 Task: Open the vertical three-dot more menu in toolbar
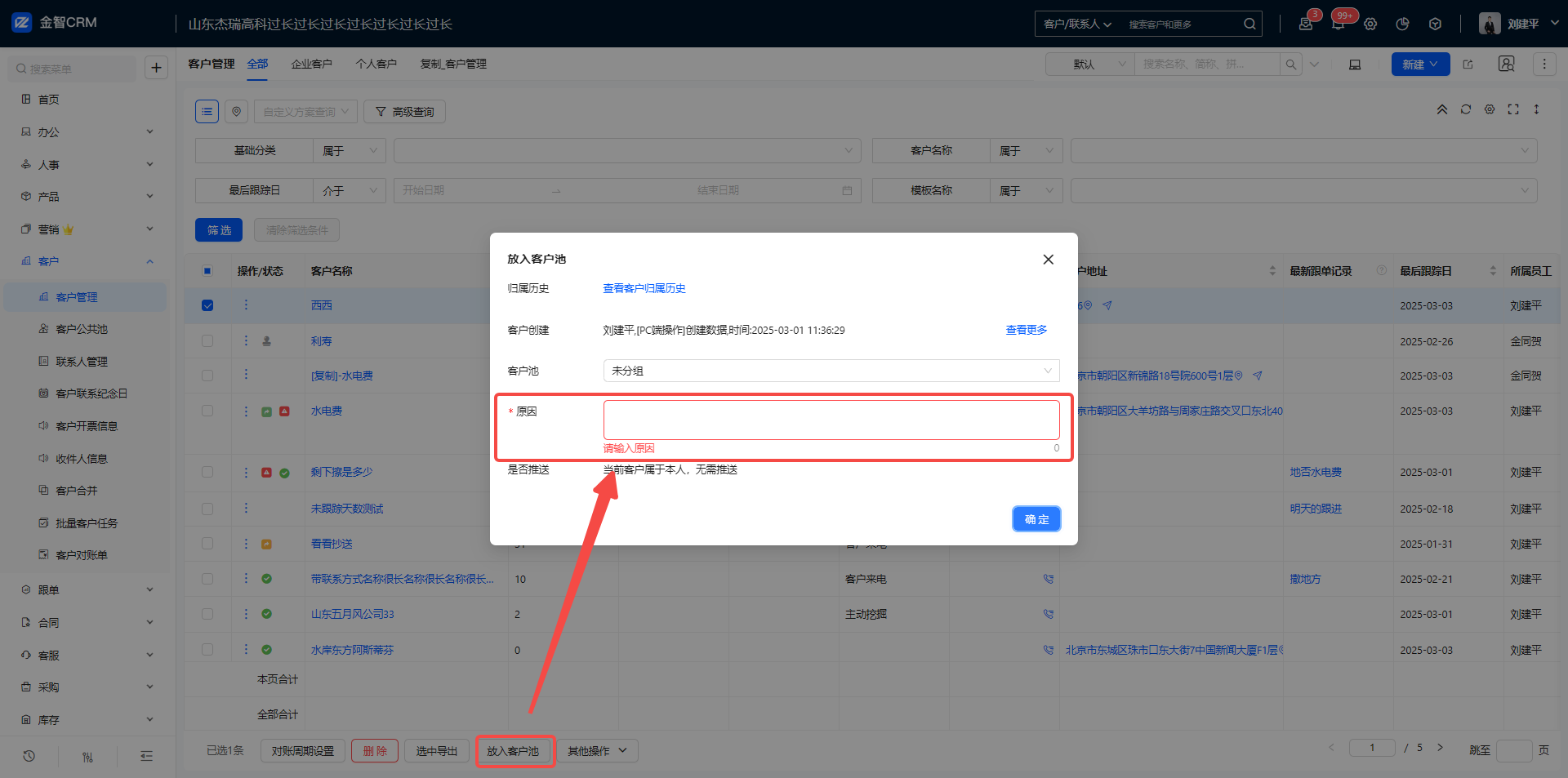coord(1543,64)
